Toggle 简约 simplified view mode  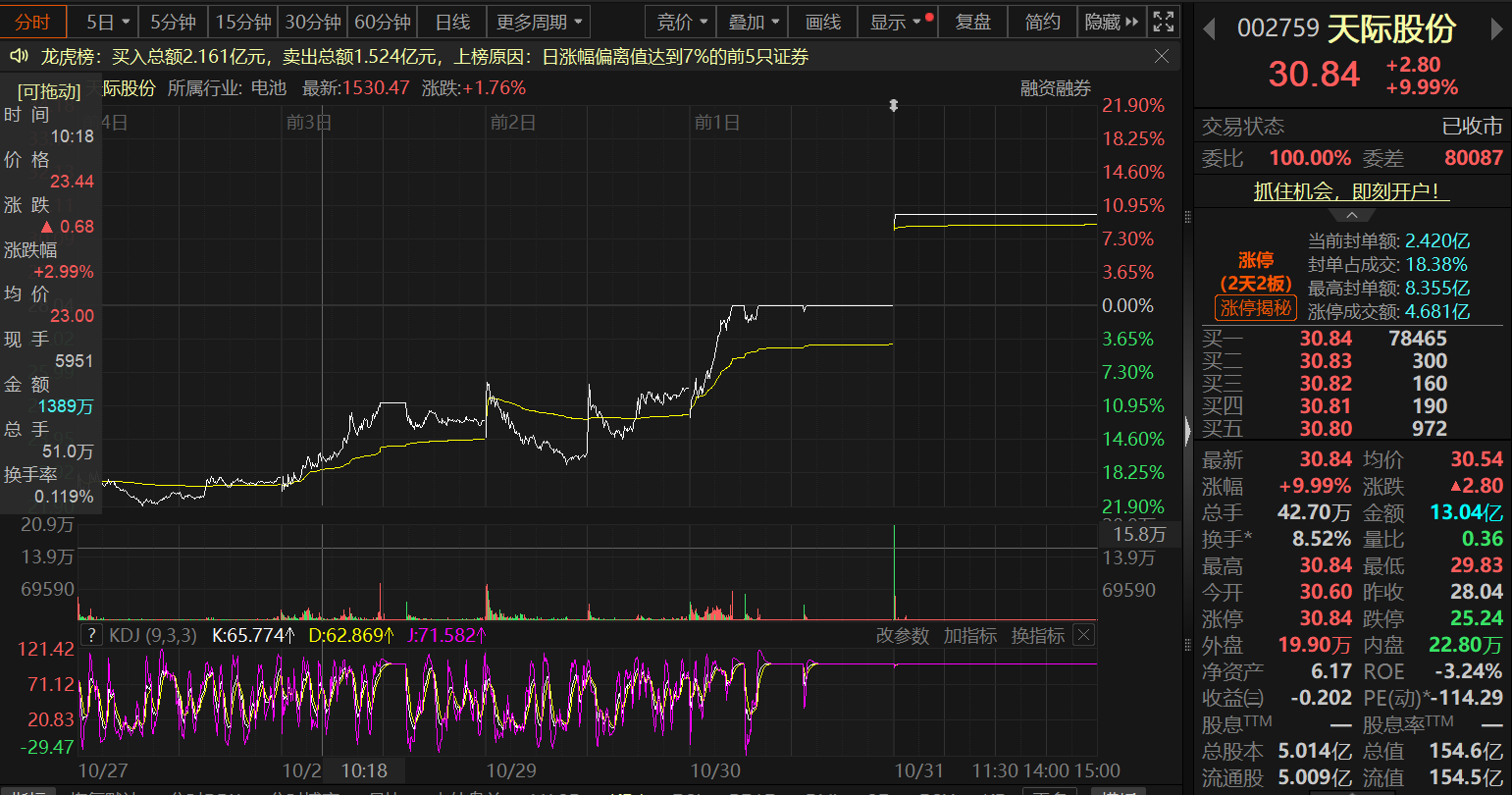[1042, 22]
